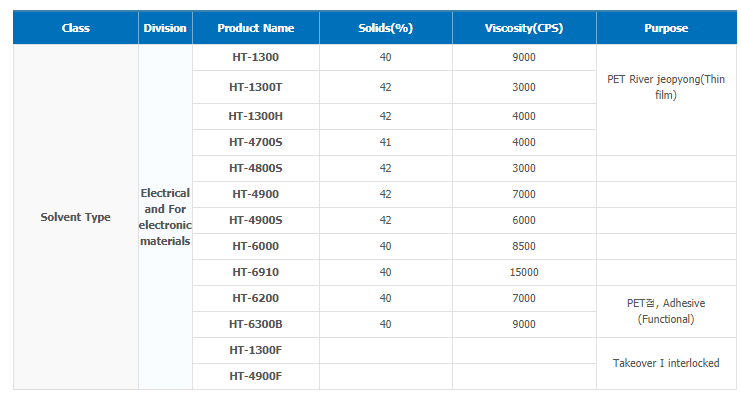Select product HT-1300H in the table

(256, 116)
